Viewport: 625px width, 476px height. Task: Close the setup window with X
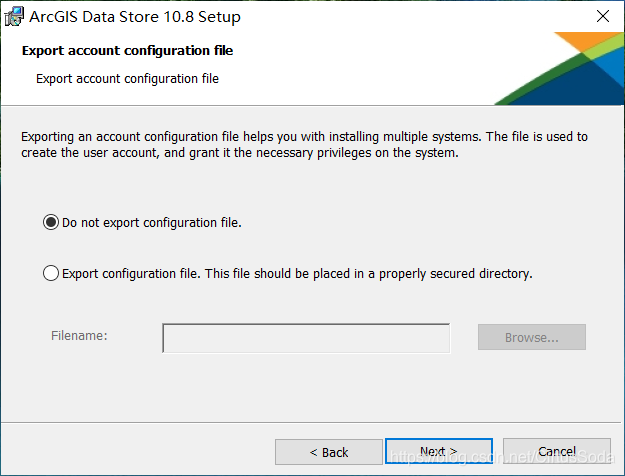603,16
